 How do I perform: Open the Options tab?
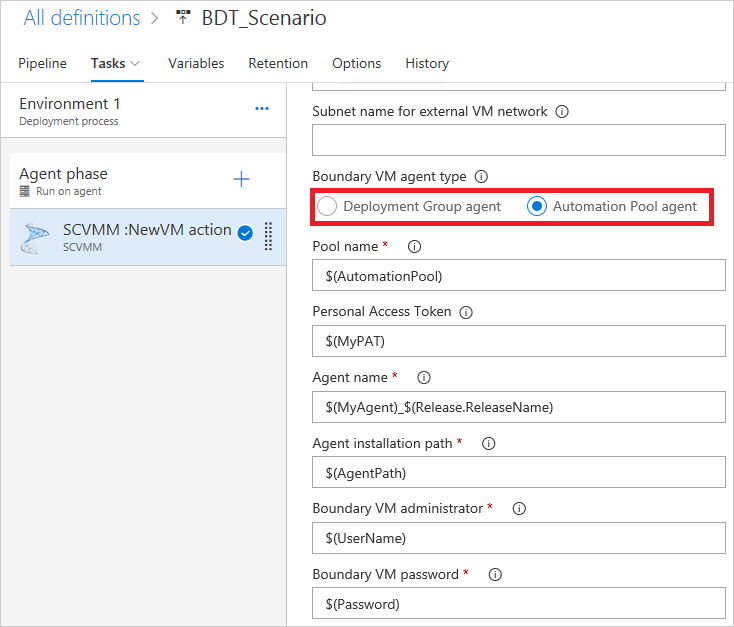pos(357,63)
